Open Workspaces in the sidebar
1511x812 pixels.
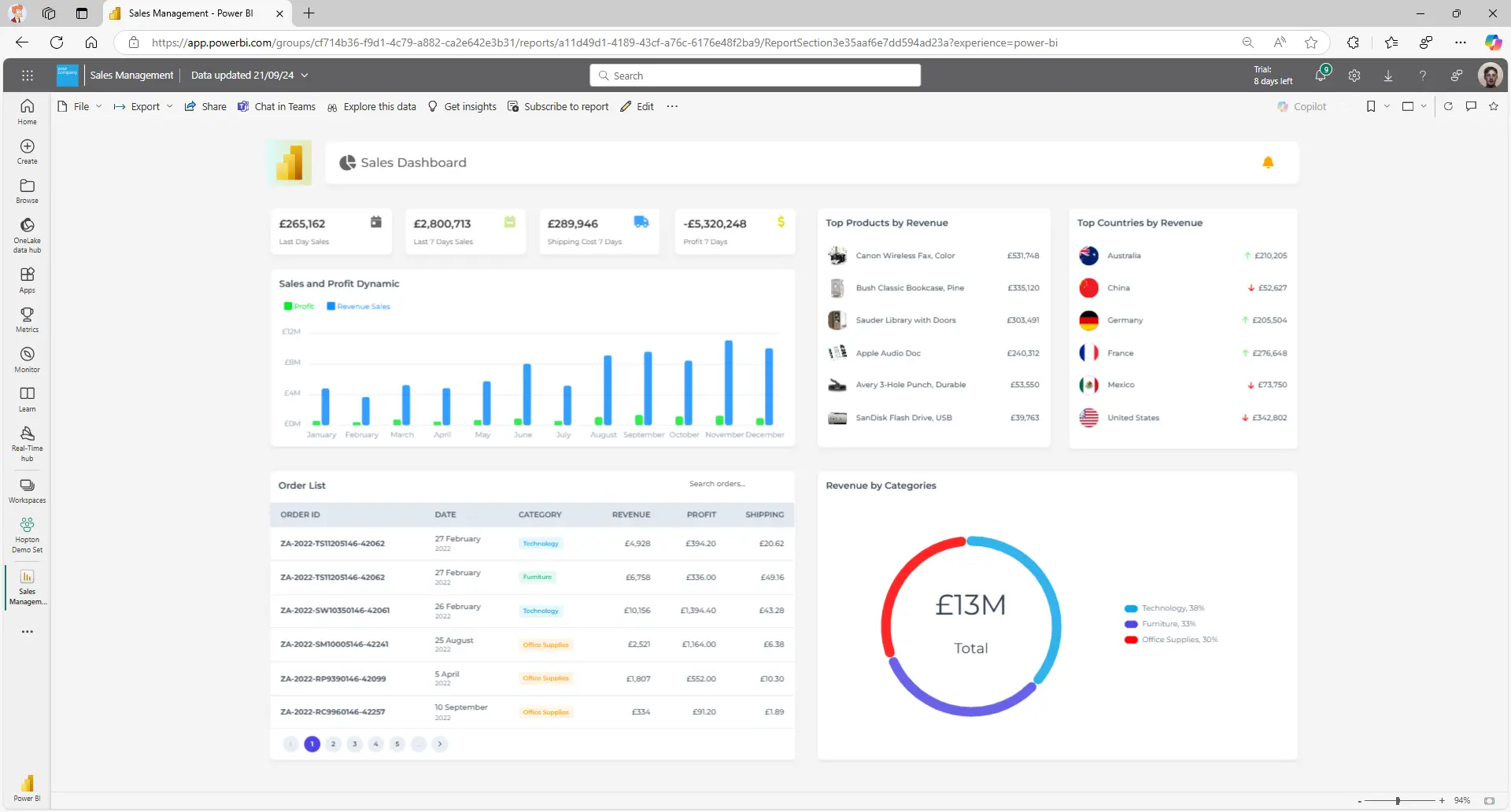coord(27,491)
